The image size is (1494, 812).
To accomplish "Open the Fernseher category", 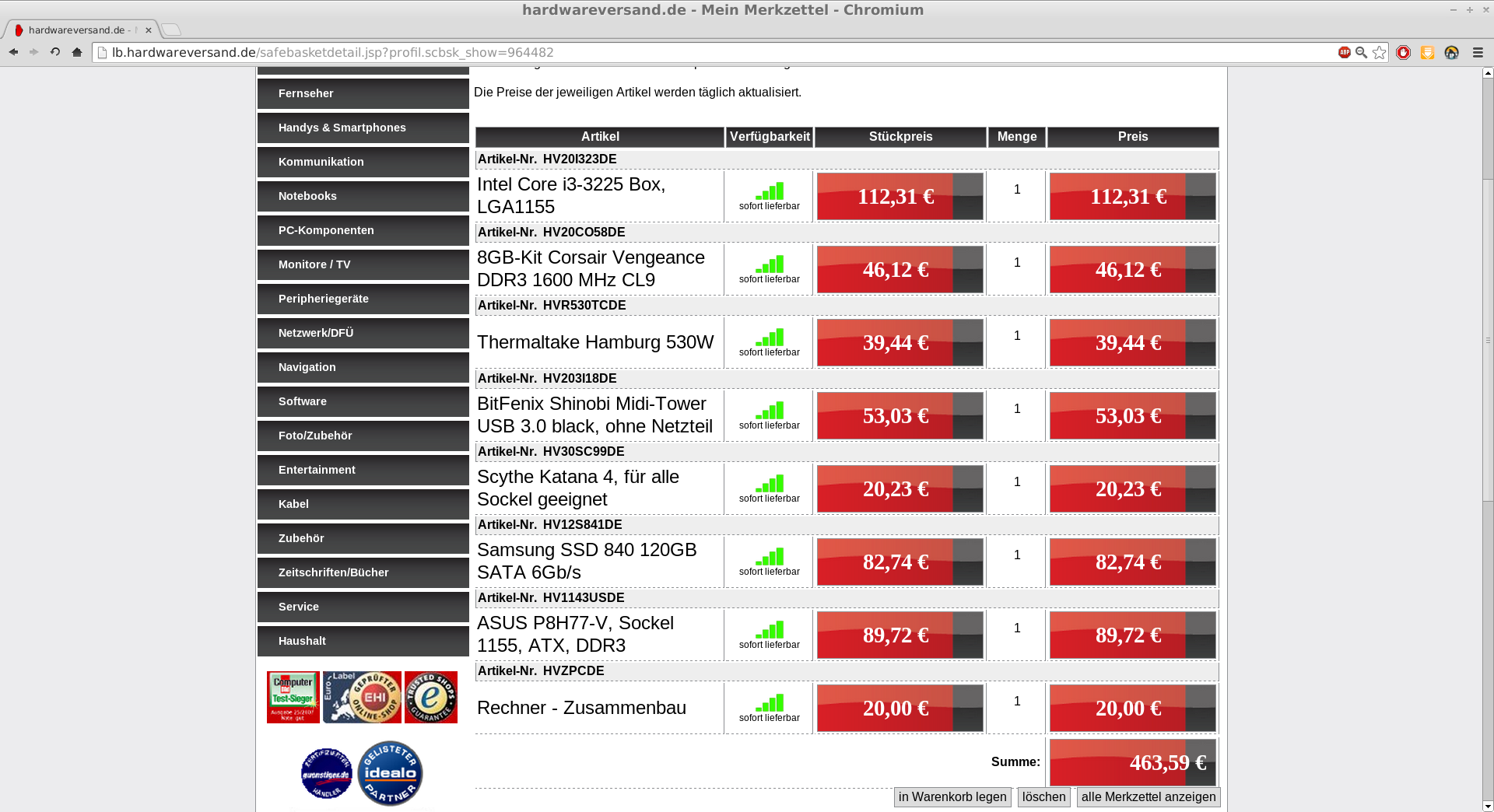I will (x=363, y=93).
